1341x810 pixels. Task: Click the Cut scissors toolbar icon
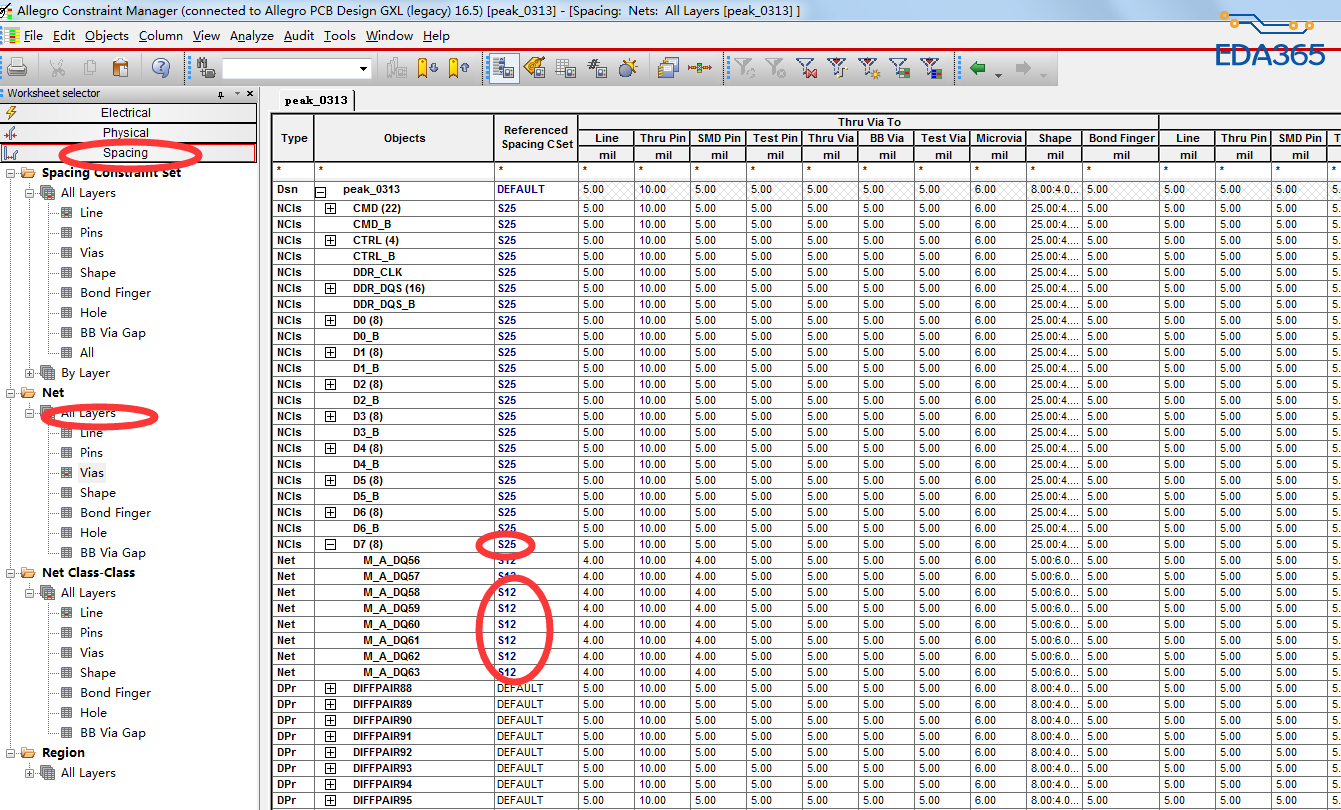pyautogui.click(x=57, y=68)
